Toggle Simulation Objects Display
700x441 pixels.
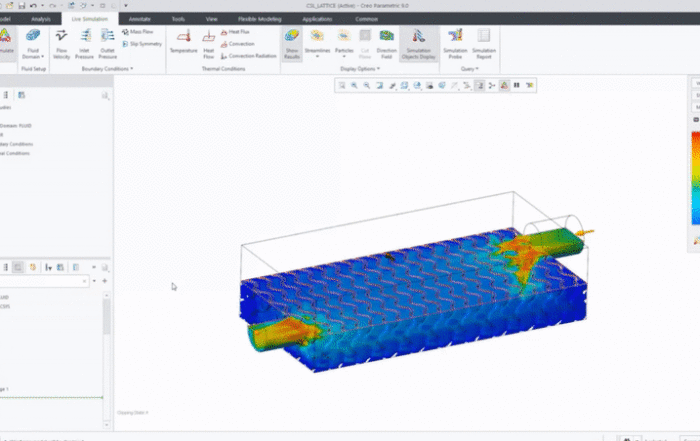tap(418, 44)
